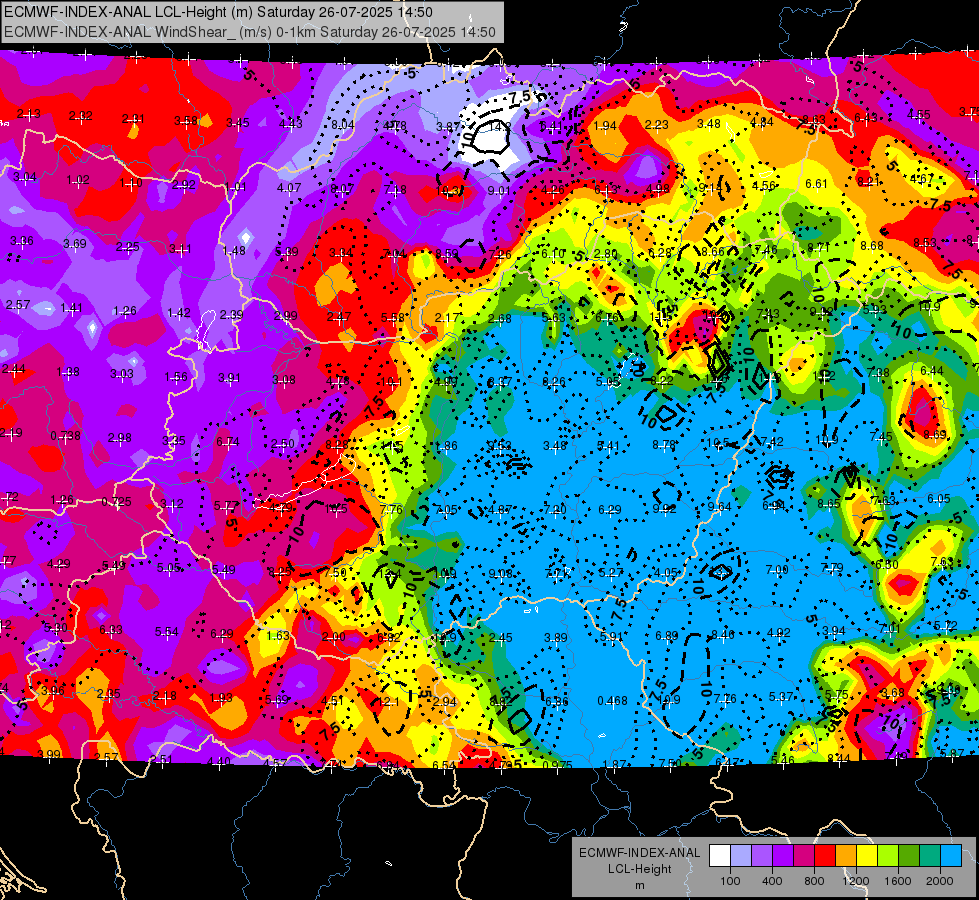Click the teal legend swatch

click(x=930, y=856)
